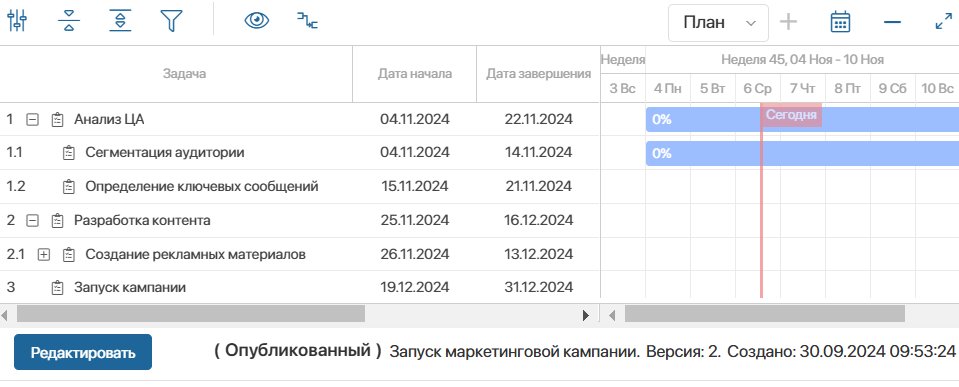Click the 8 Пт day header
Image resolution: width=959 pixels, height=387 pixels.
(848, 89)
